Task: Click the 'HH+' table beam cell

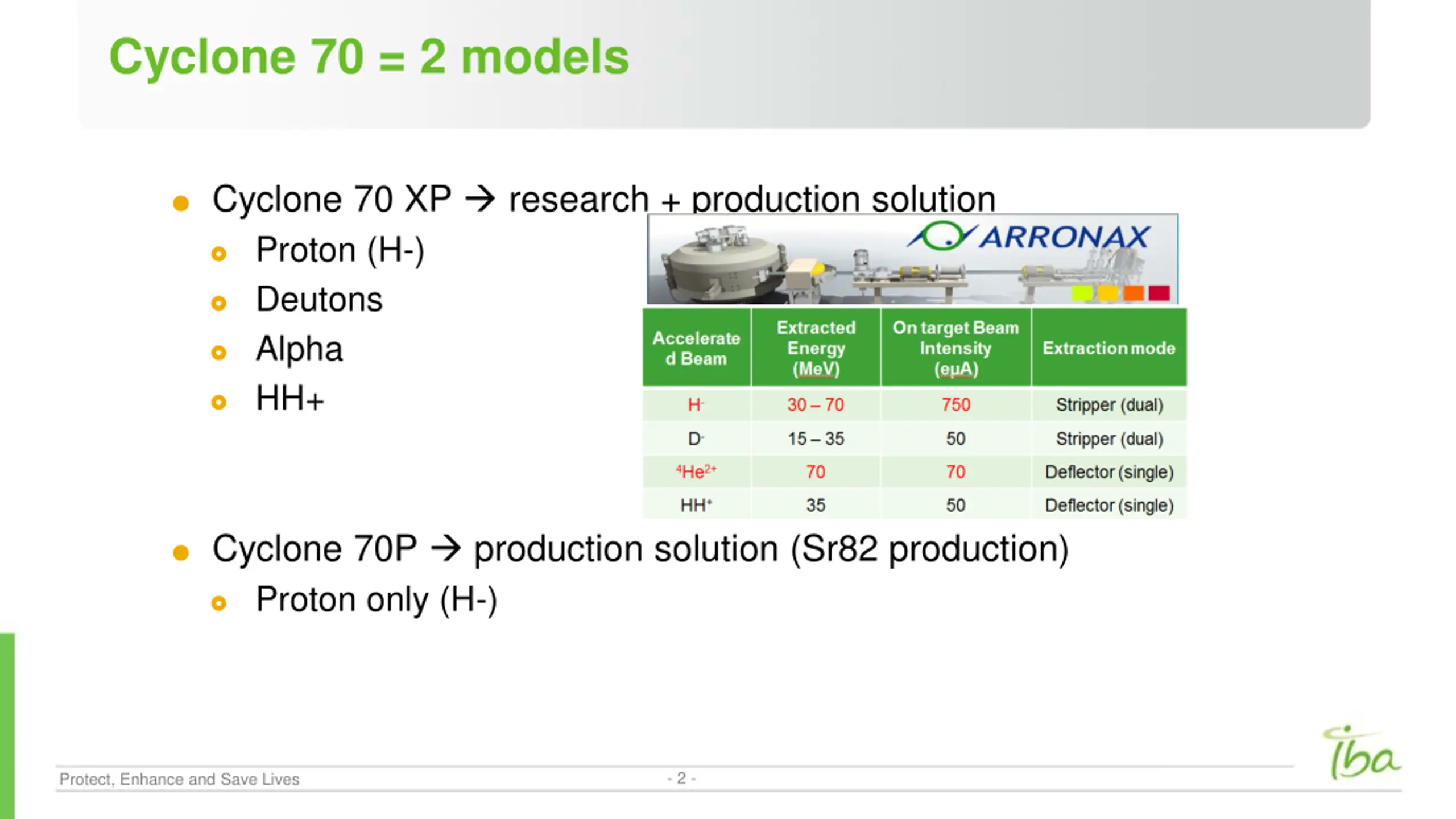Action: (x=696, y=504)
